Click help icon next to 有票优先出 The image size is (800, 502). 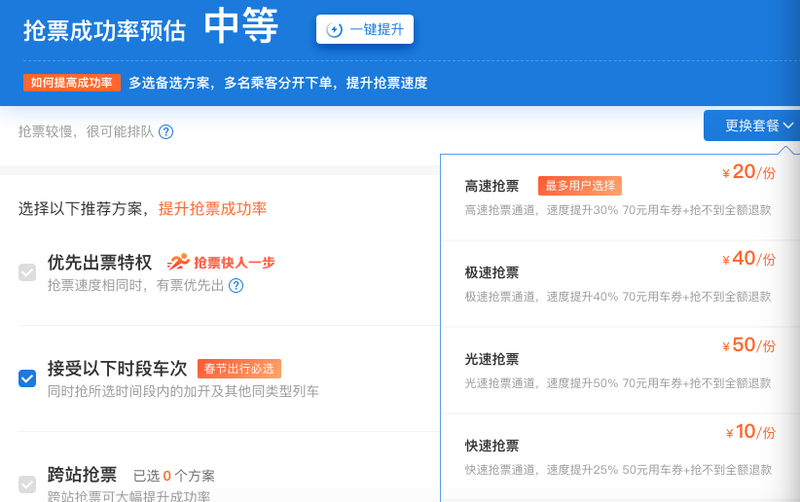click(236, 286)
